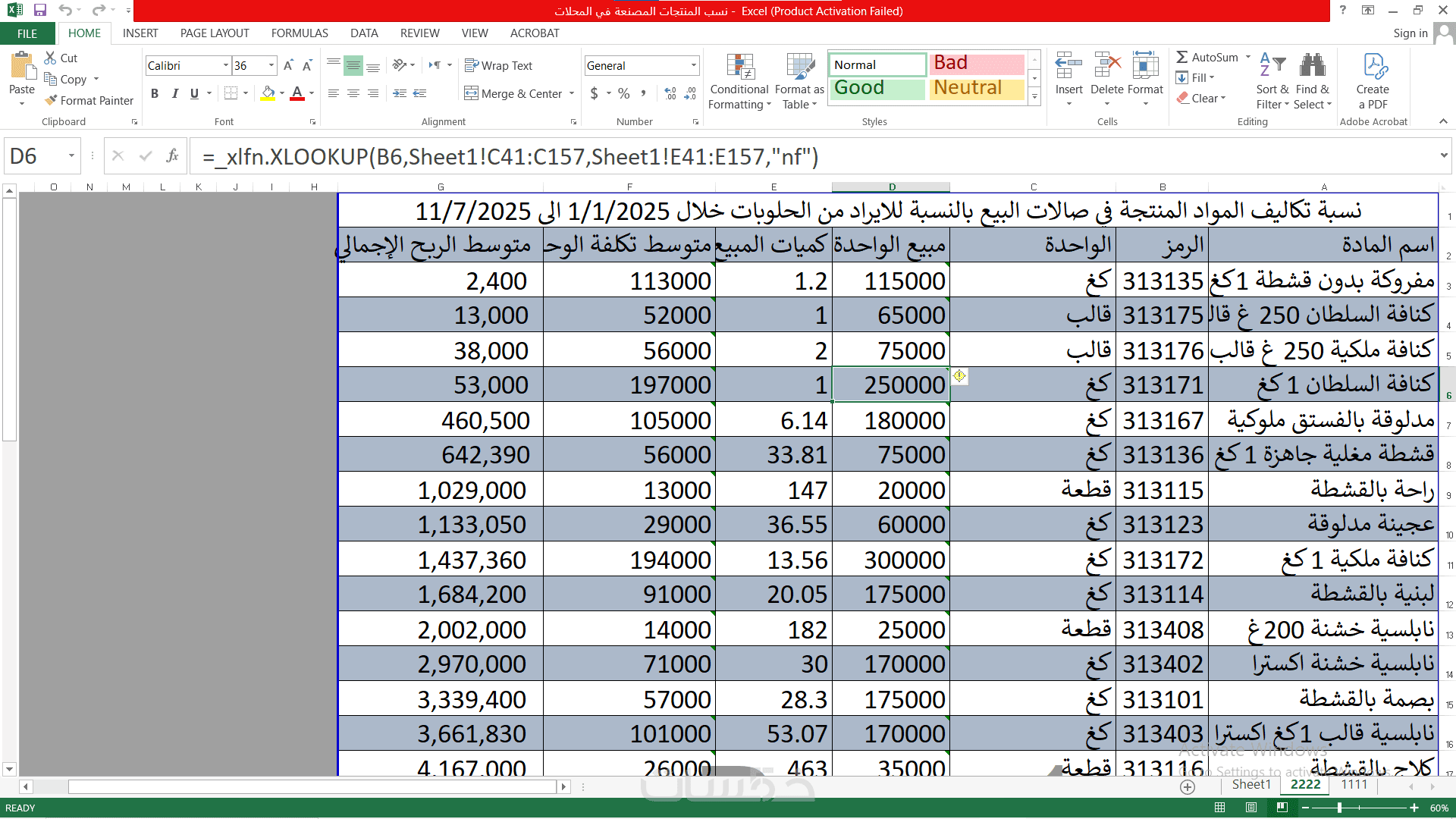Select cell containing 313167 code
The width and height of the screenshot is (1456, 819).
point(1162,420)
